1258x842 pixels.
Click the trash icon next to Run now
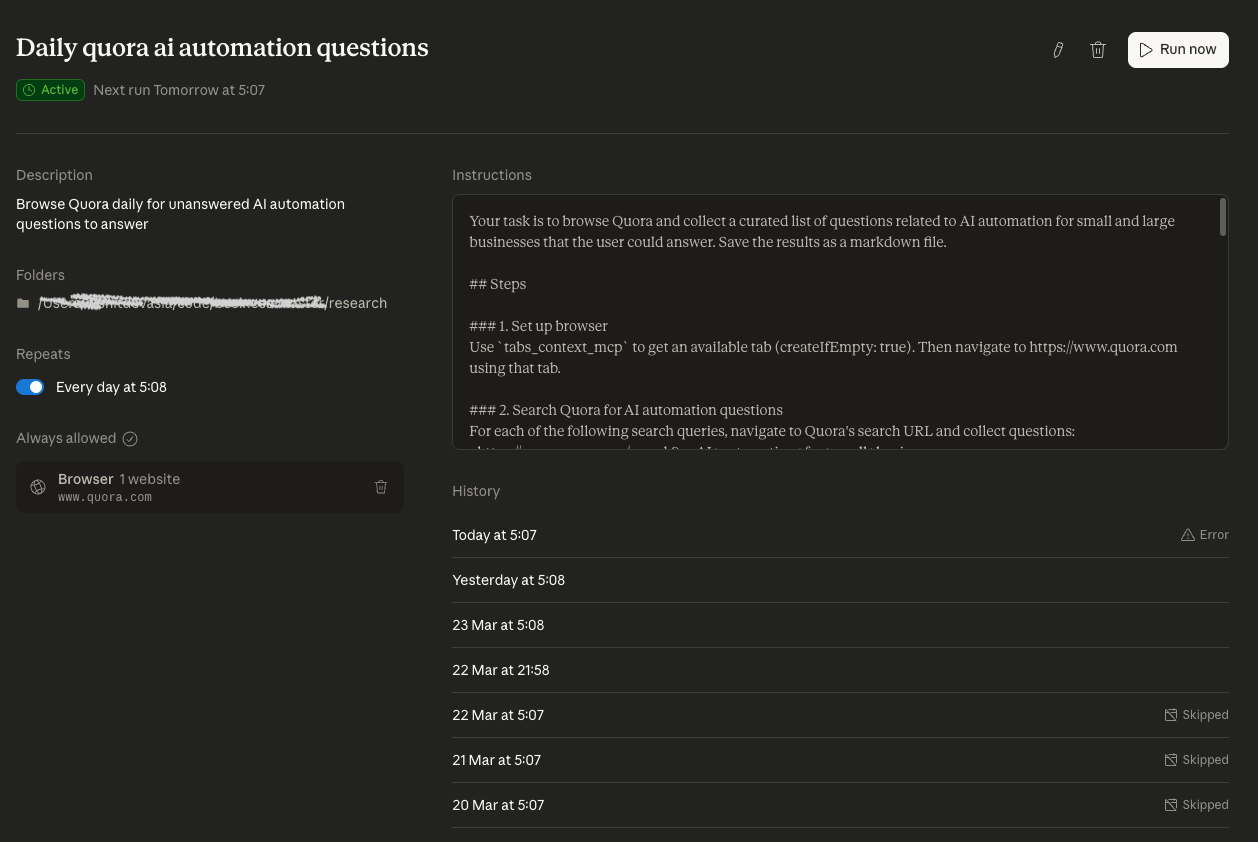point(1098,50)
